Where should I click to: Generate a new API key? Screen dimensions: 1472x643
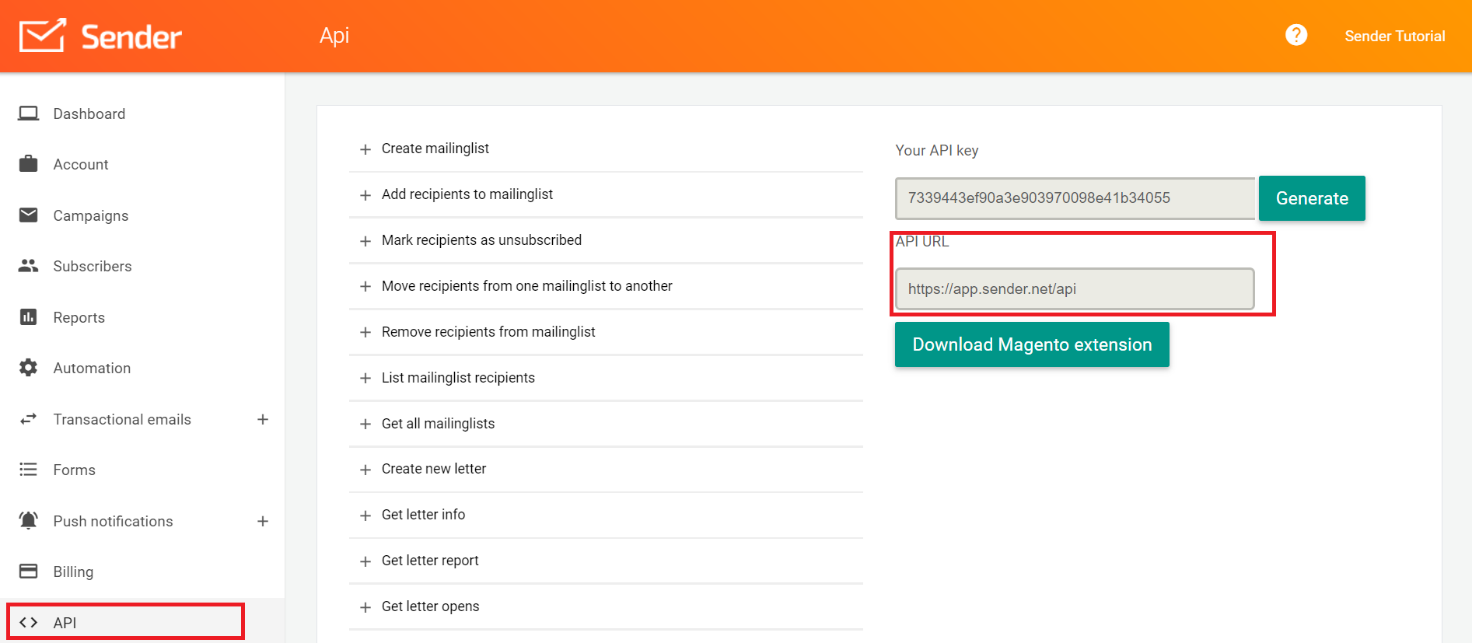tap(1312, 198)
